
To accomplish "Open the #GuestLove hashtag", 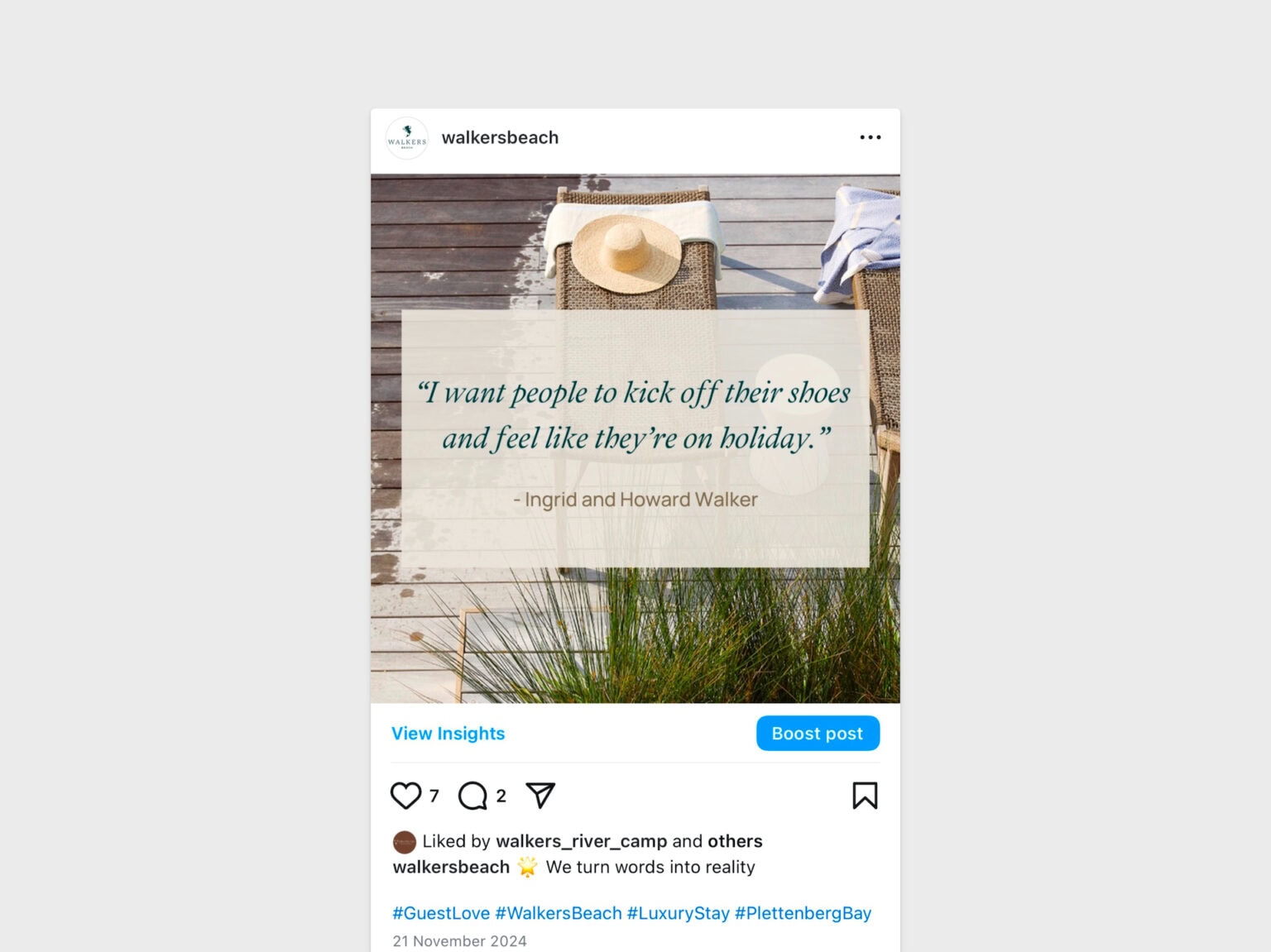I will pos(441,913).
